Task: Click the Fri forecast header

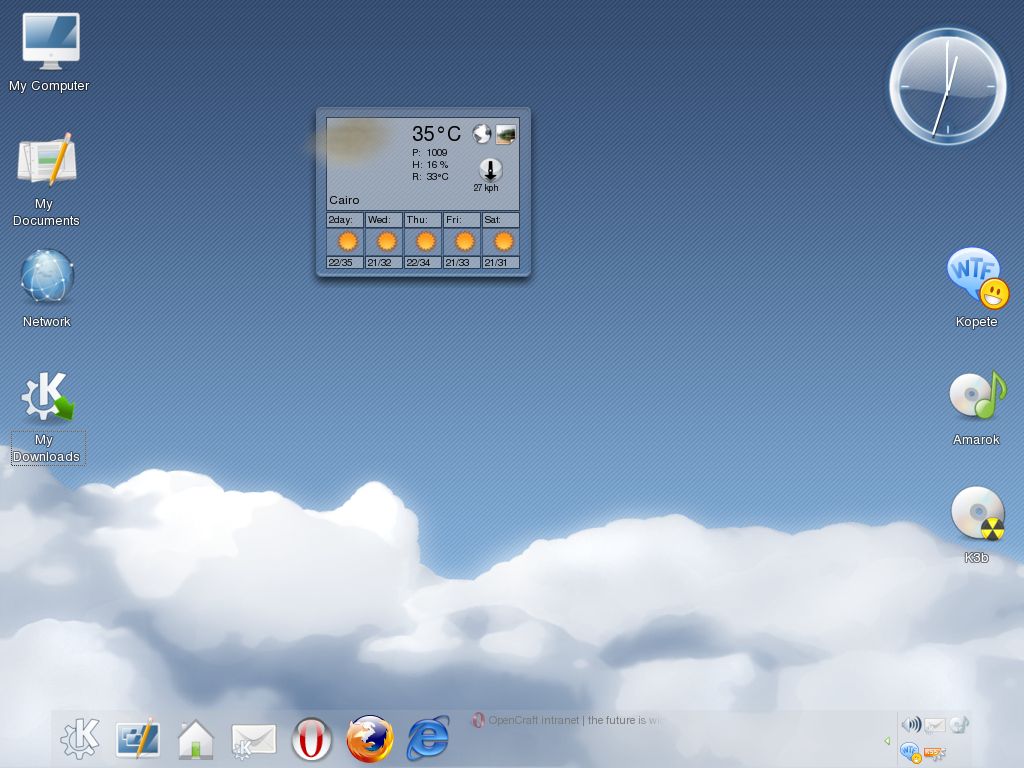Action: [462, 219]
